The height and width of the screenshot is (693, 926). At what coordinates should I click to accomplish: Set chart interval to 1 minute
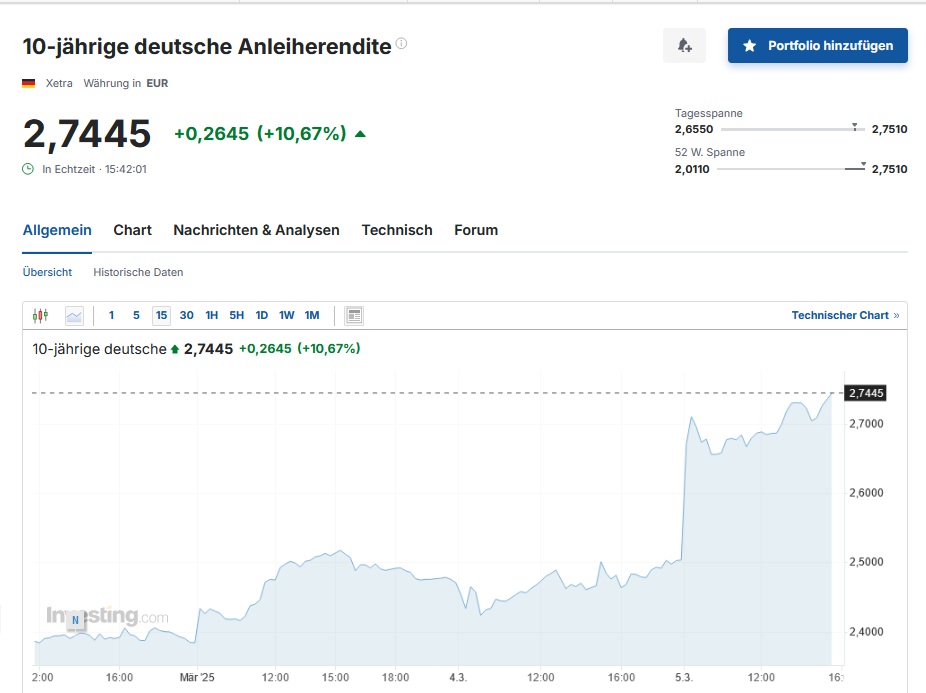(111, 315)
